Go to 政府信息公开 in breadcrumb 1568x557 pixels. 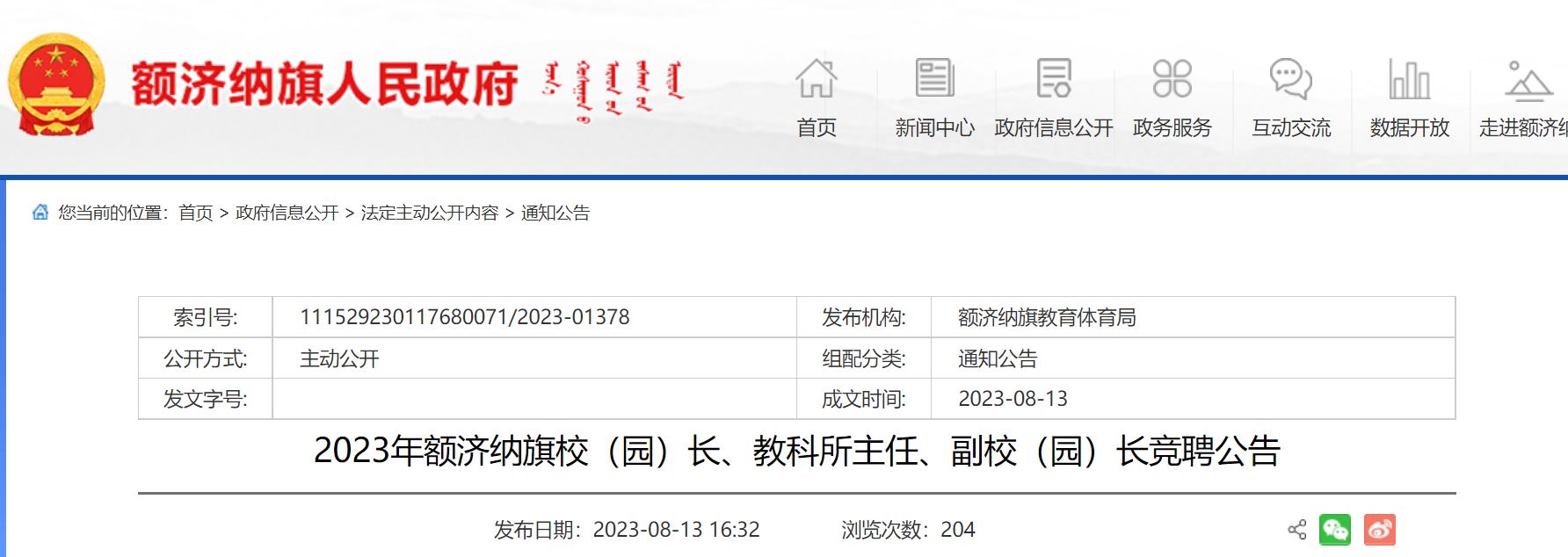click(x=287, y=213)
